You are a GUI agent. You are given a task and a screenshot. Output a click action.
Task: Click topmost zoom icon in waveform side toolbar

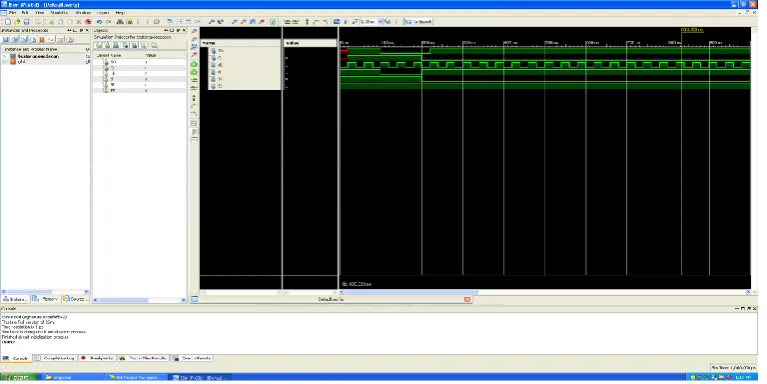click(x=194, y=31)
